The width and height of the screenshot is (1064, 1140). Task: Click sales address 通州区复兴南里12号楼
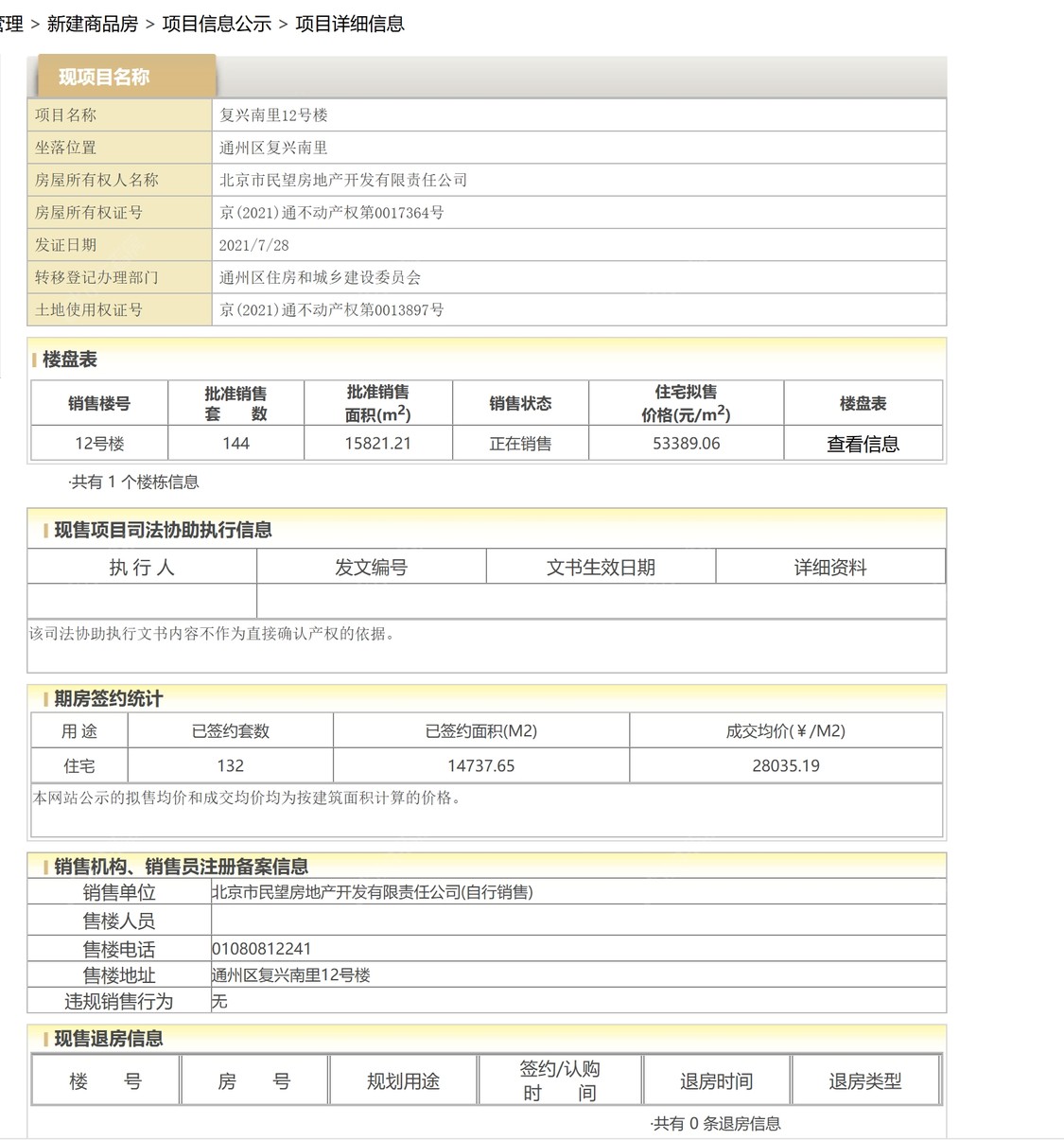[x=290, y=974]
